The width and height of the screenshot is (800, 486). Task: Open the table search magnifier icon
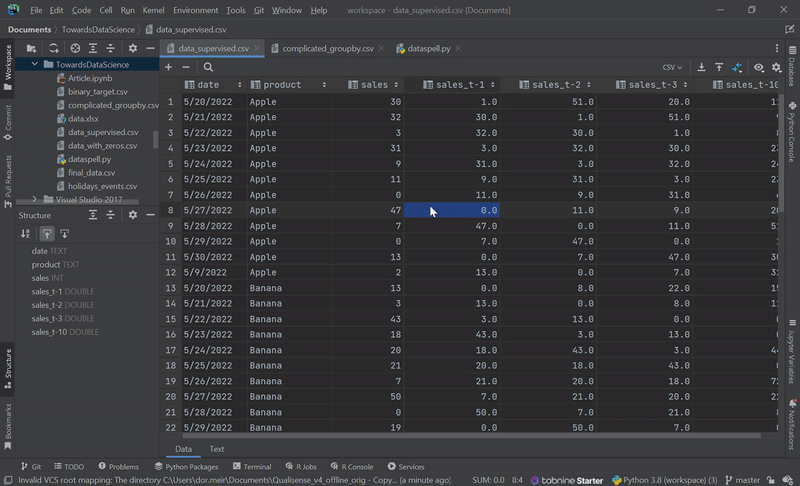(208, 67)
